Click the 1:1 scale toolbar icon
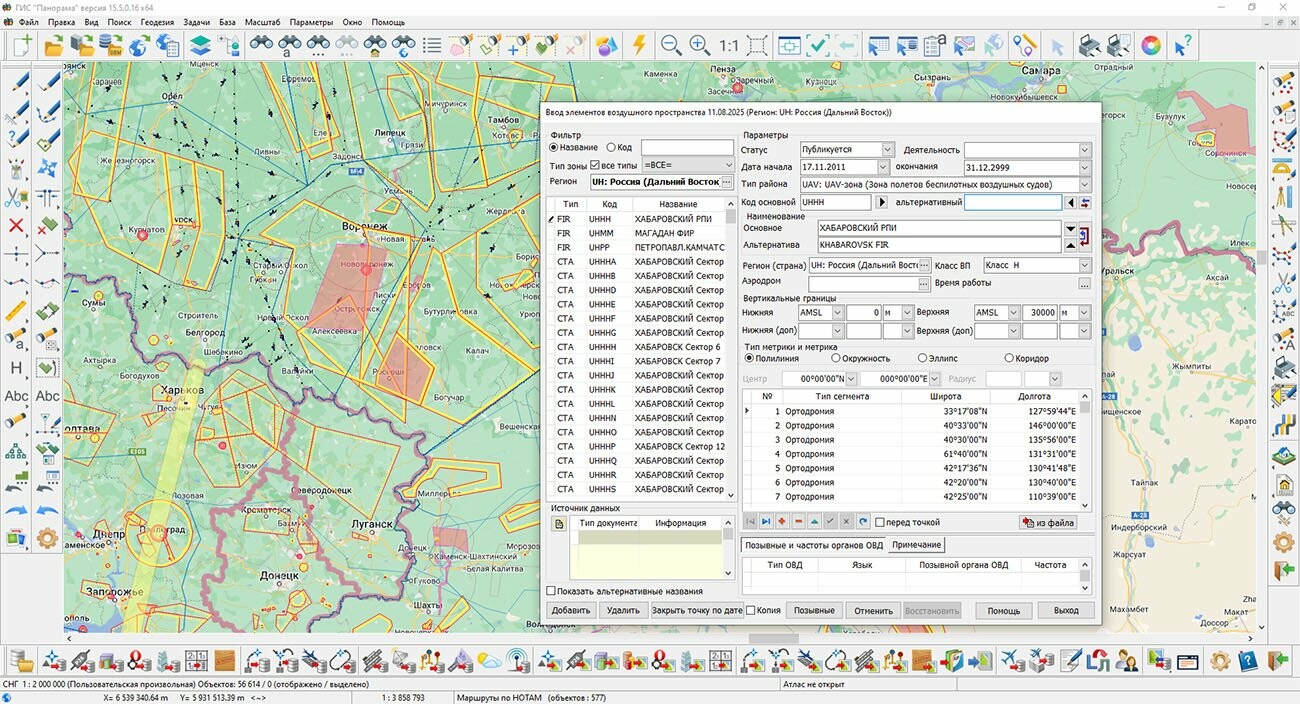Viewport: 1300px width, 704px height. click(728, 45)
